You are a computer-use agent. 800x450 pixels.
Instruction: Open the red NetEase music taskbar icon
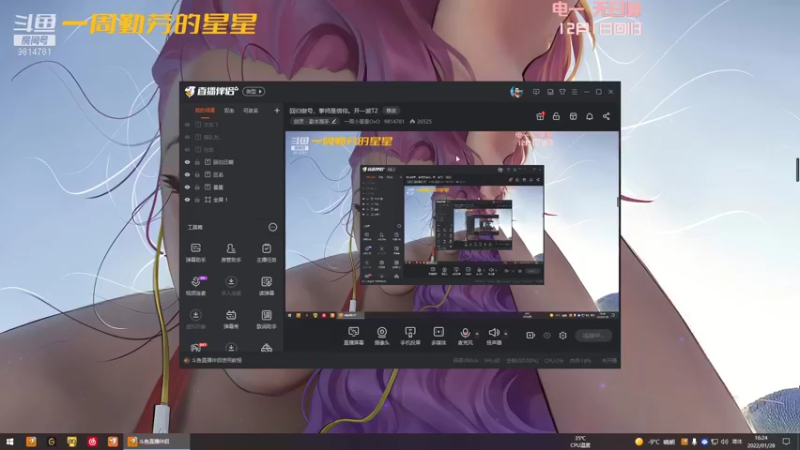pos(92,441)
